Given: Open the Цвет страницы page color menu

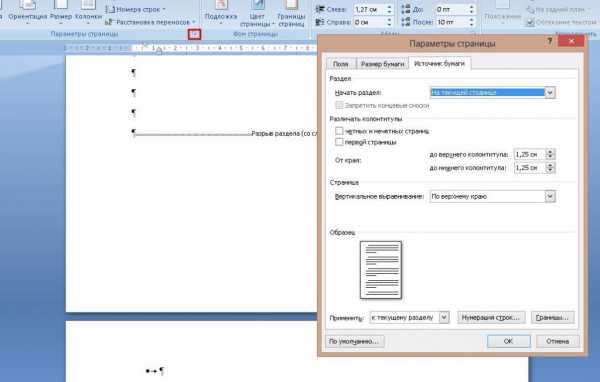Looking at the screenshot, I should (257, 13).
